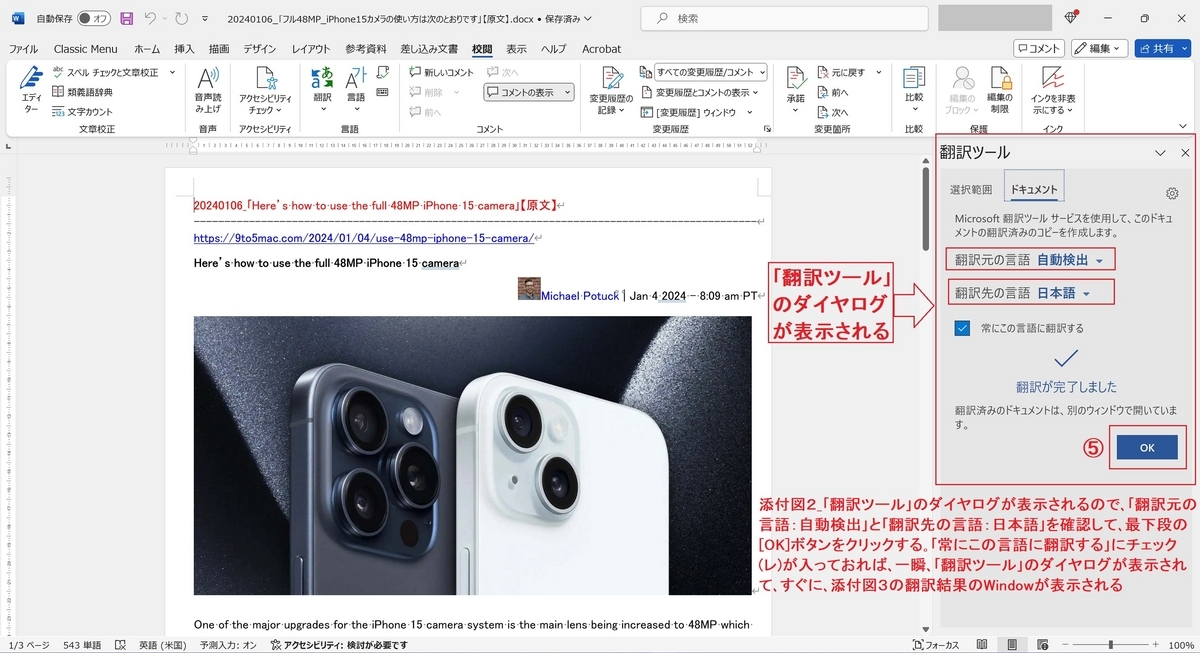Viewport: 1200px width, 653px height.
Task: Click the 100% zoom level
Action: (1180, 645)
